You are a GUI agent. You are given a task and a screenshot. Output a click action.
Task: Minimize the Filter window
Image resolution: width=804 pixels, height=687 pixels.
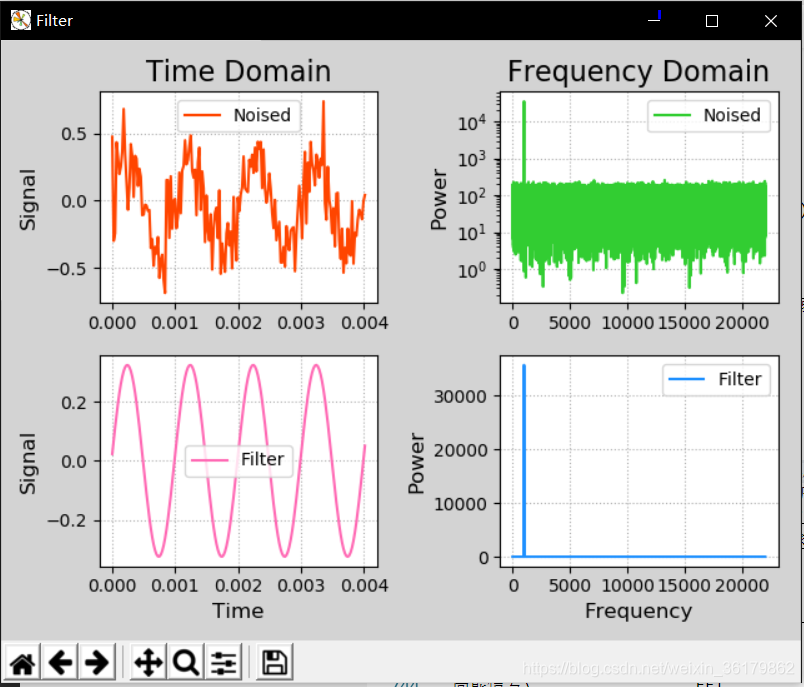click(x=654, y=21)
